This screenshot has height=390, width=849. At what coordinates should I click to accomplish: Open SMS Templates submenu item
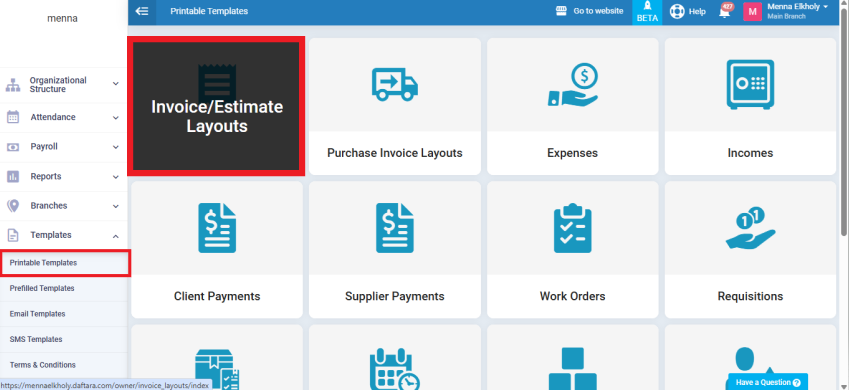coord(63,339)
